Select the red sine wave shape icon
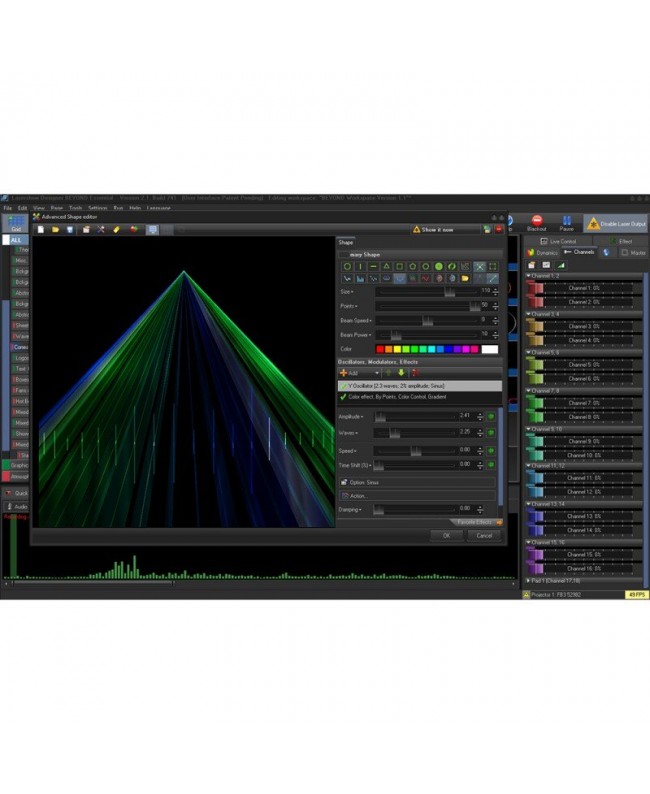650x794 pixels. [426, 279]
